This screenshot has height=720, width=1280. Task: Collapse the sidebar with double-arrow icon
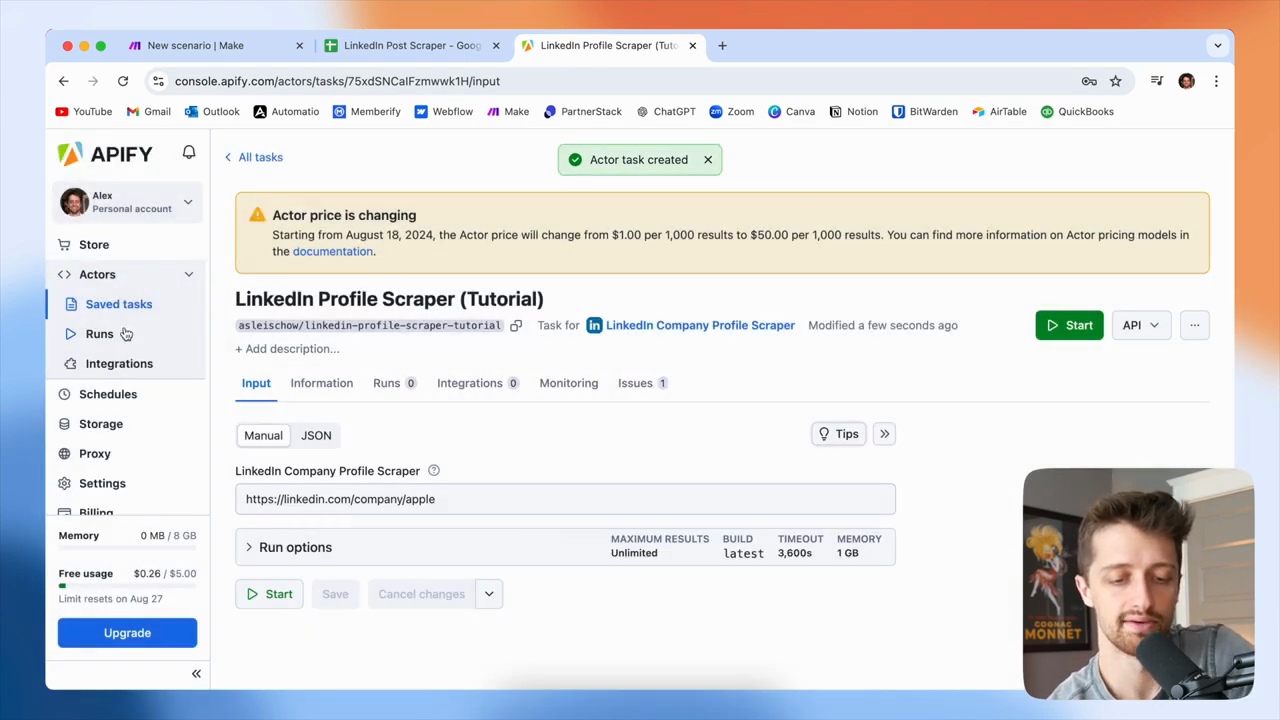click(x=196, y=674)
